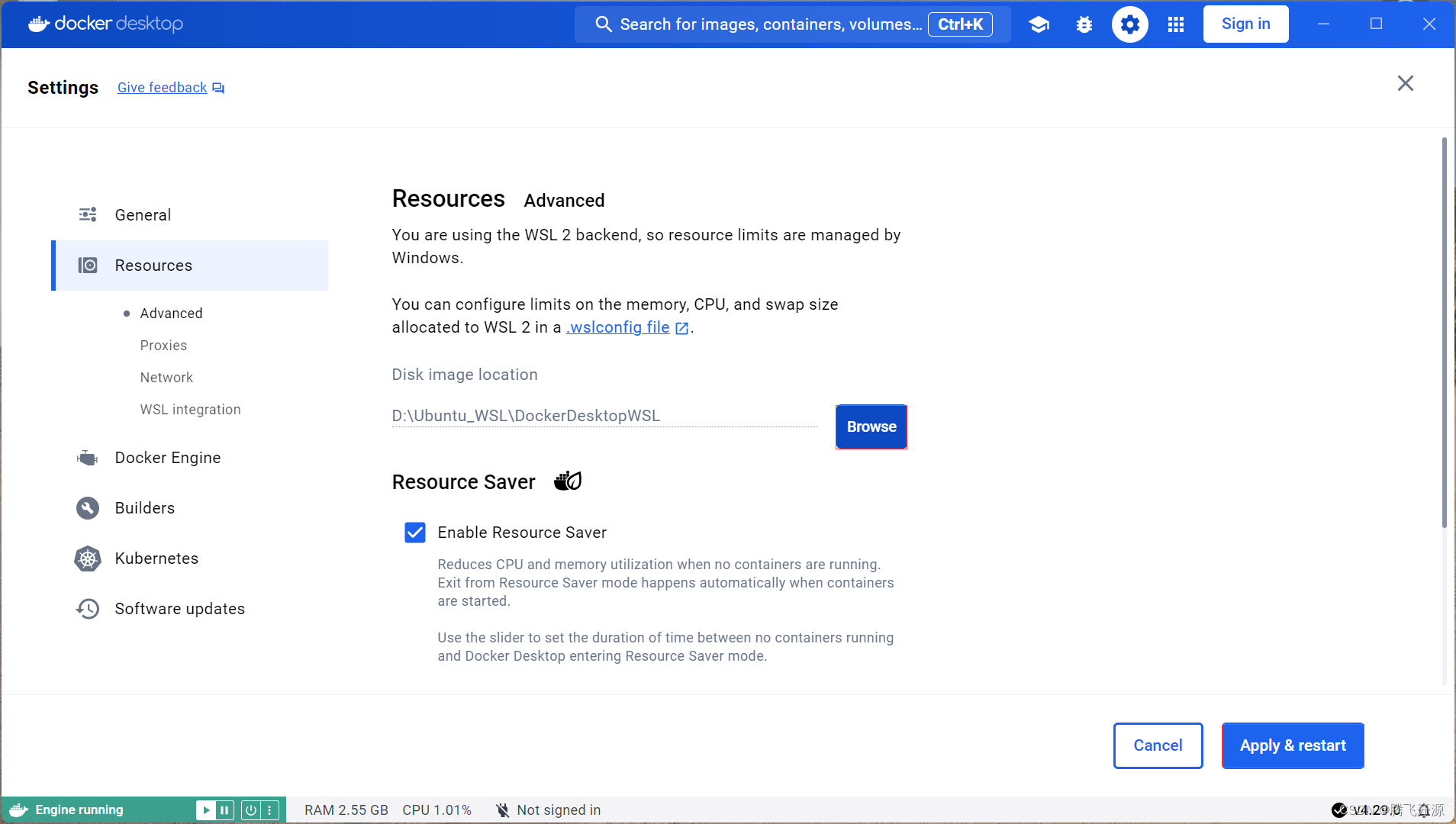1456x824 pixels.
Task: Click the Advanced heading beside Resources
Action: point(564,201)
